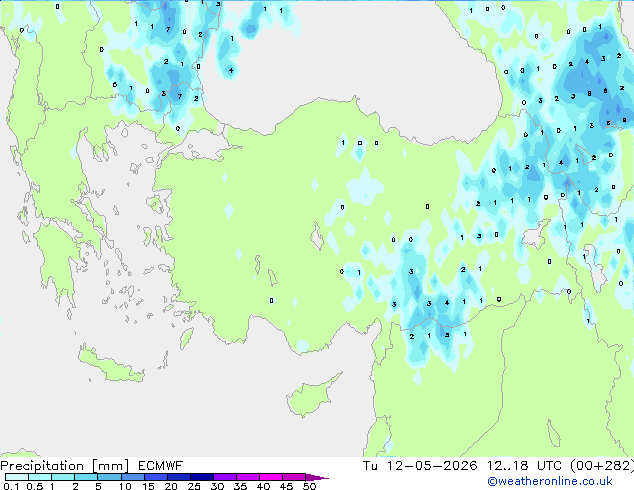Select the 25 mm dark navy swatch
The width and height of the screenshot is (634, 490).
(x=201, y=477)
